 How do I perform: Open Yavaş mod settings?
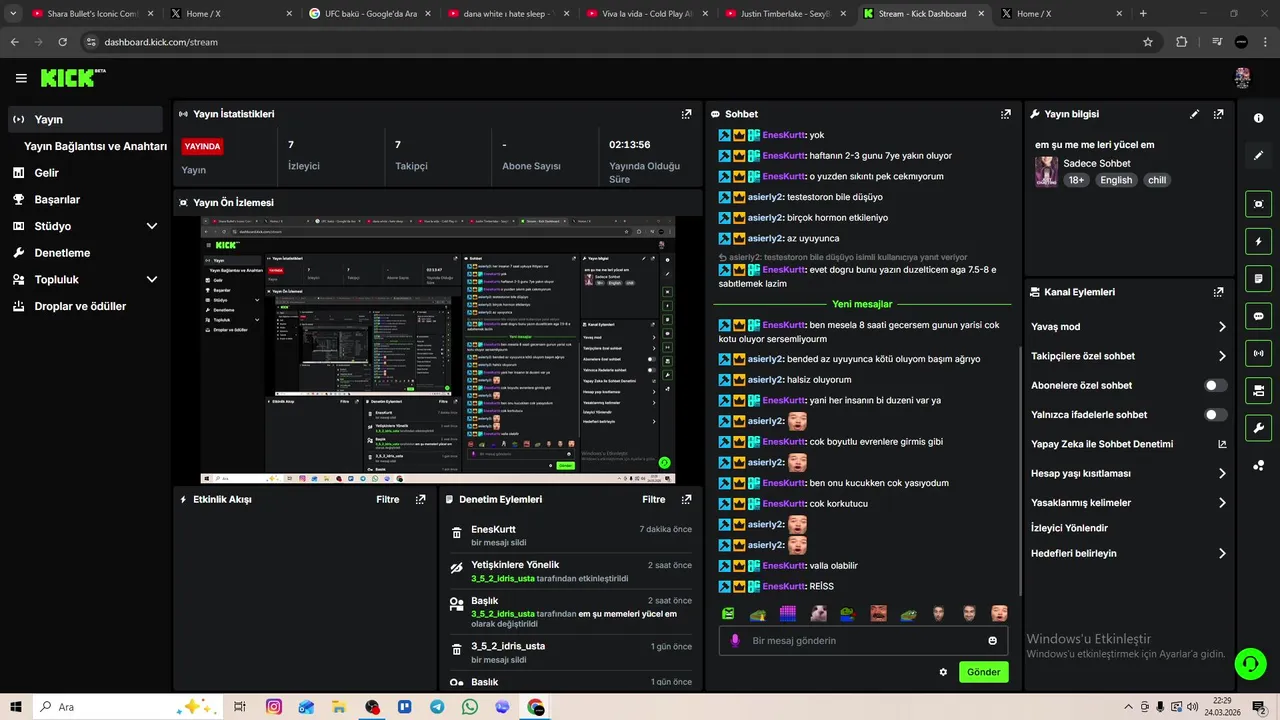coord(1129,327)
